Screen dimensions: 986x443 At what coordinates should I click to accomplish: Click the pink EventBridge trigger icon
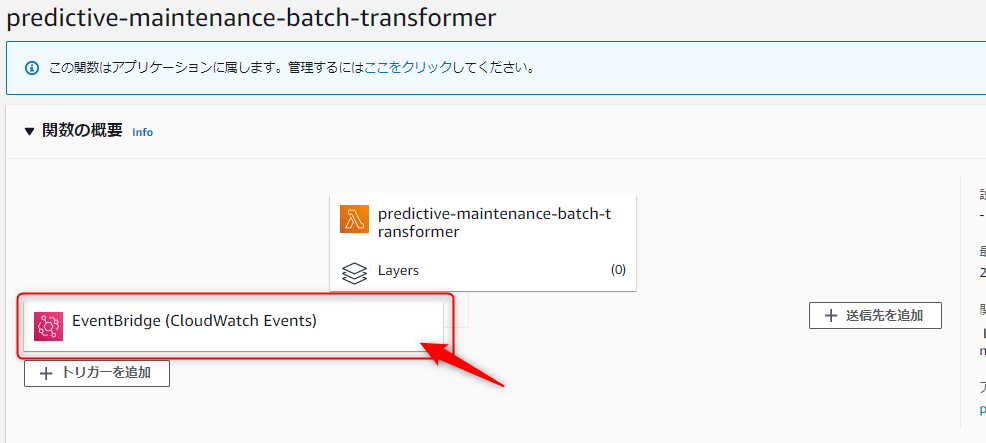coord(48,326)
